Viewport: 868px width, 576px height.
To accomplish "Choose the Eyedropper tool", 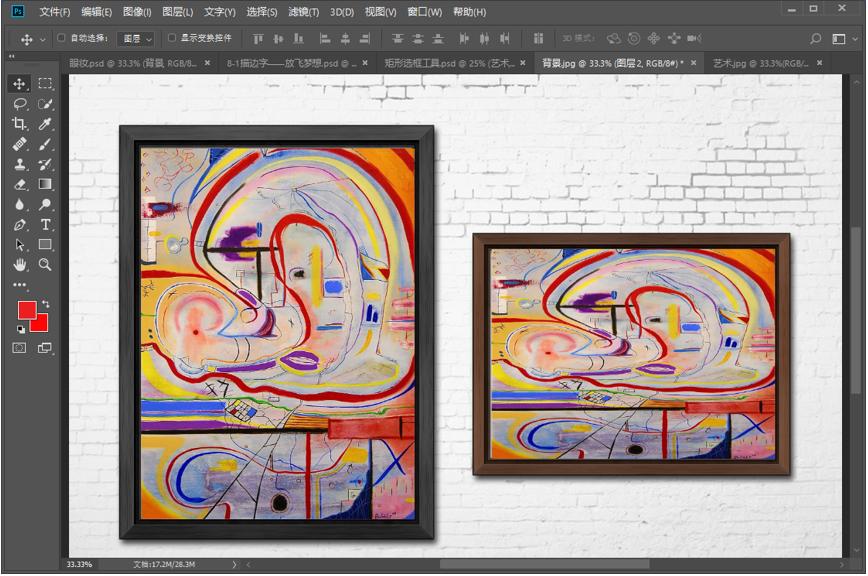I will click(45, 124).
